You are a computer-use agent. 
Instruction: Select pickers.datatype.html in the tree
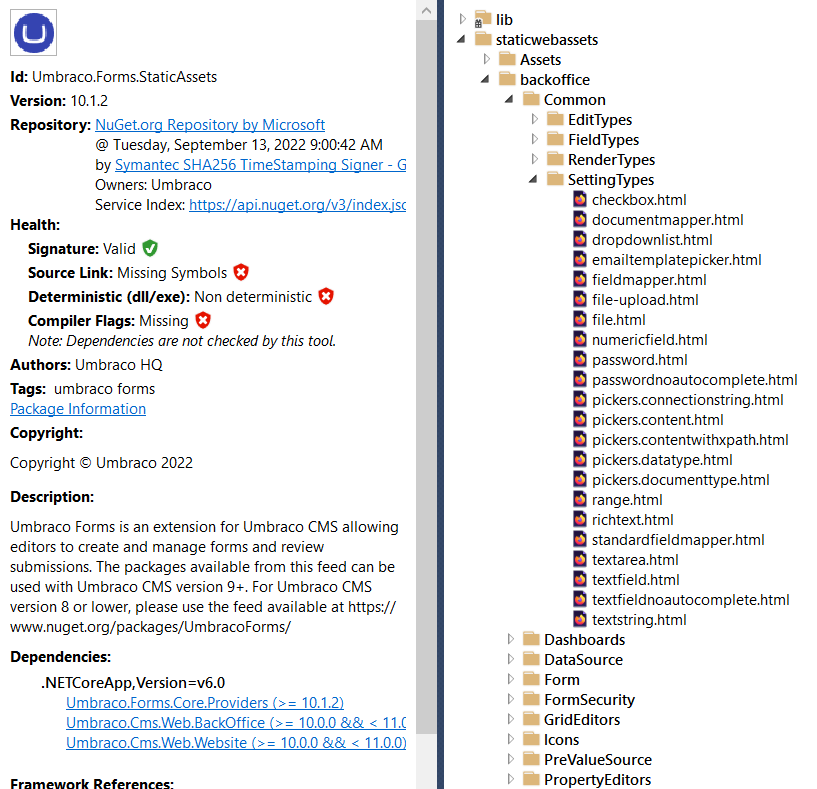[x=662, y=460]
